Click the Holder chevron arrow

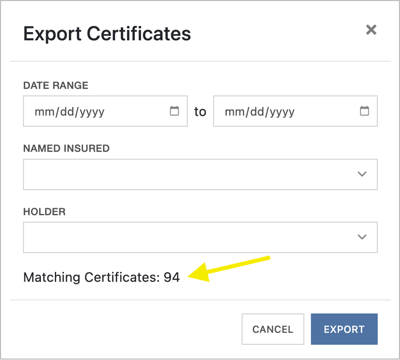[x=362, y=237]
